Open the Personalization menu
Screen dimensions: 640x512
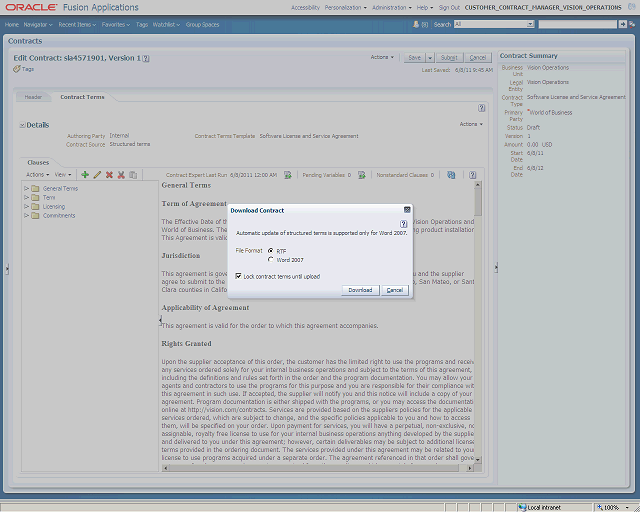click(345, 7)
